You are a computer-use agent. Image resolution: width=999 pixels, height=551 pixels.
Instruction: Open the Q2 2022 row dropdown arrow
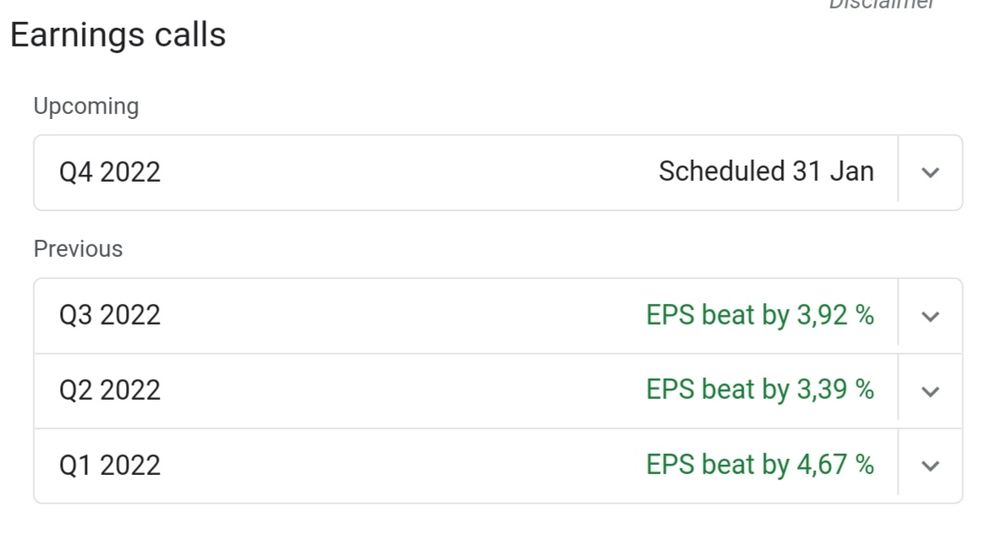[x=930, y=391]
